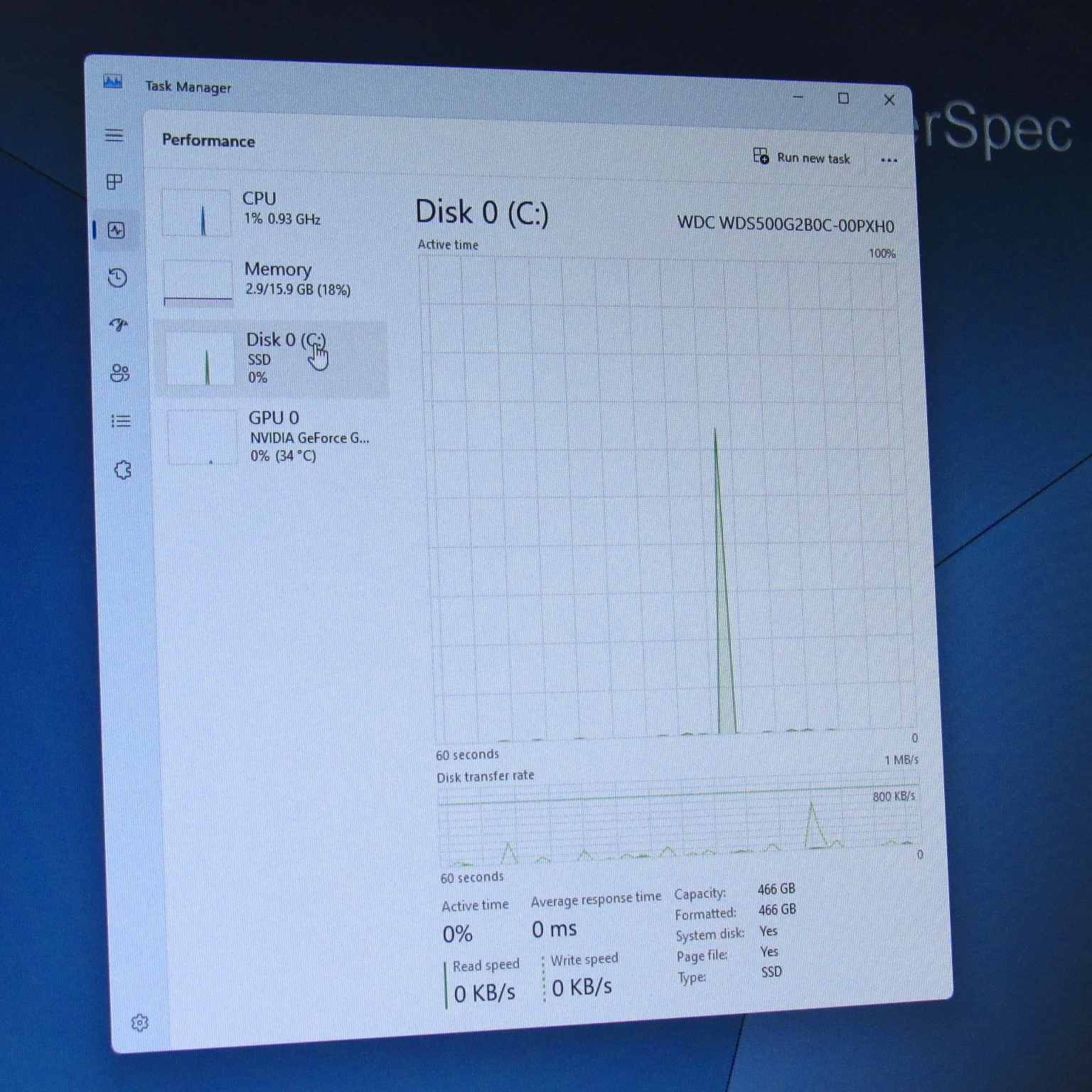Open Task Manager settings gear

point(140,1022)
